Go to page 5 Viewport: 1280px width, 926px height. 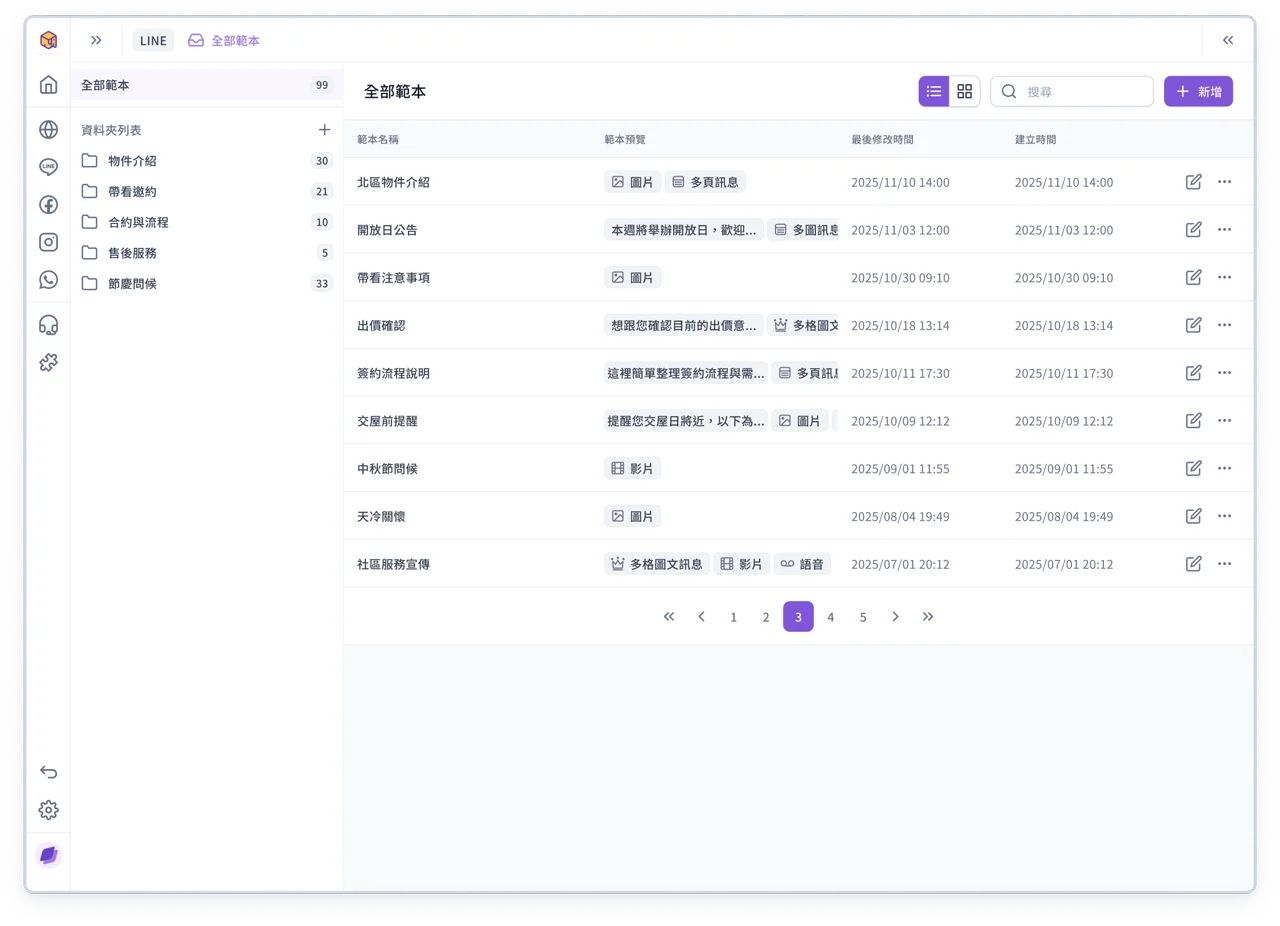(x=863, y=617)
